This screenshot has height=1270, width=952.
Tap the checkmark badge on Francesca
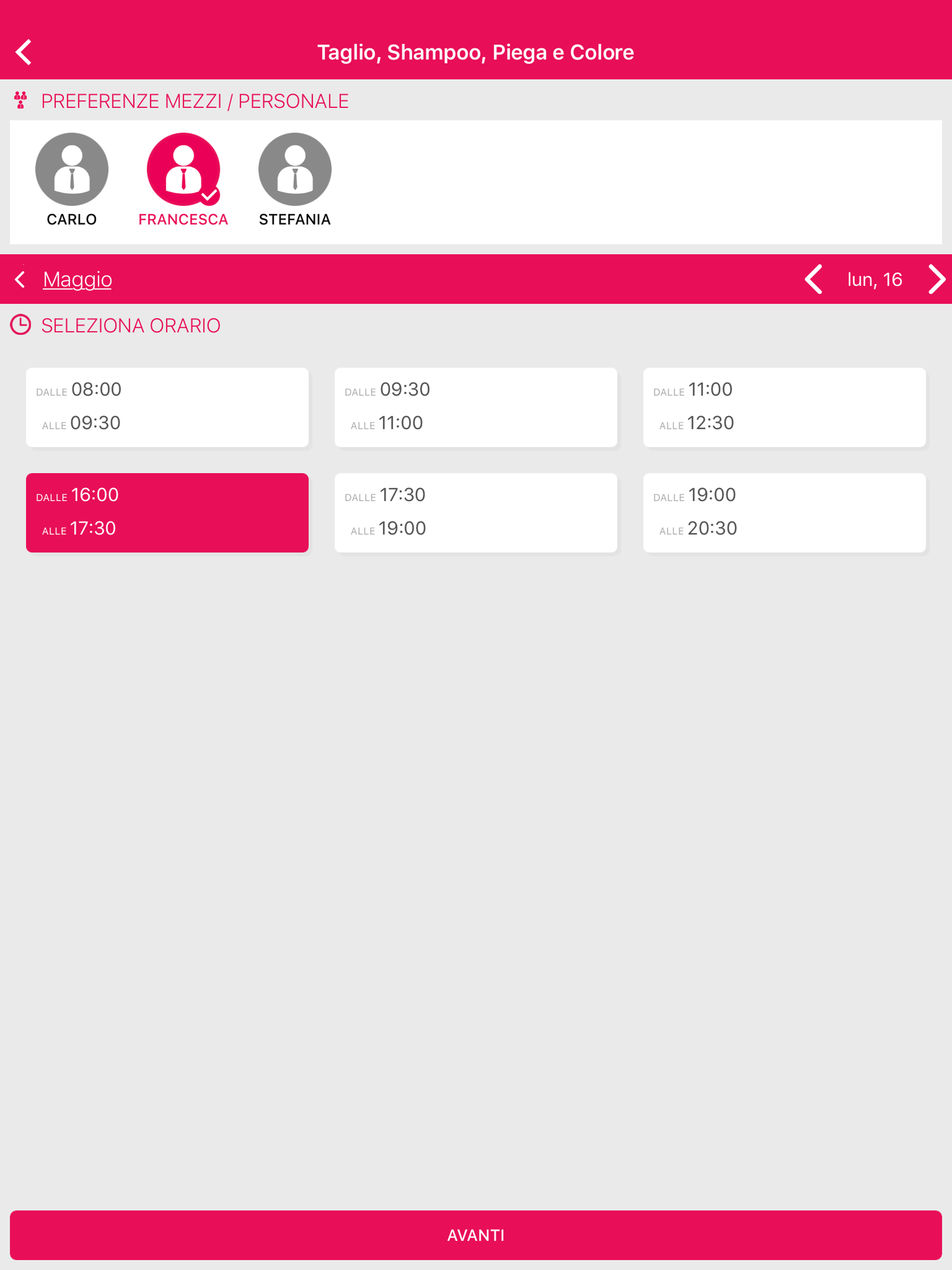click(x=210, y=195)
